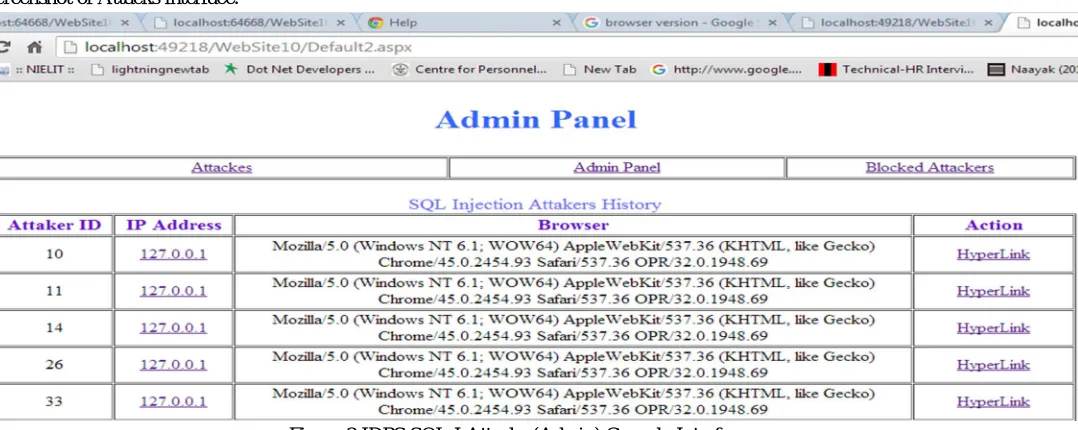Click the Browser column header
The image size is (1078, 430).
click(x=573, y=225)
